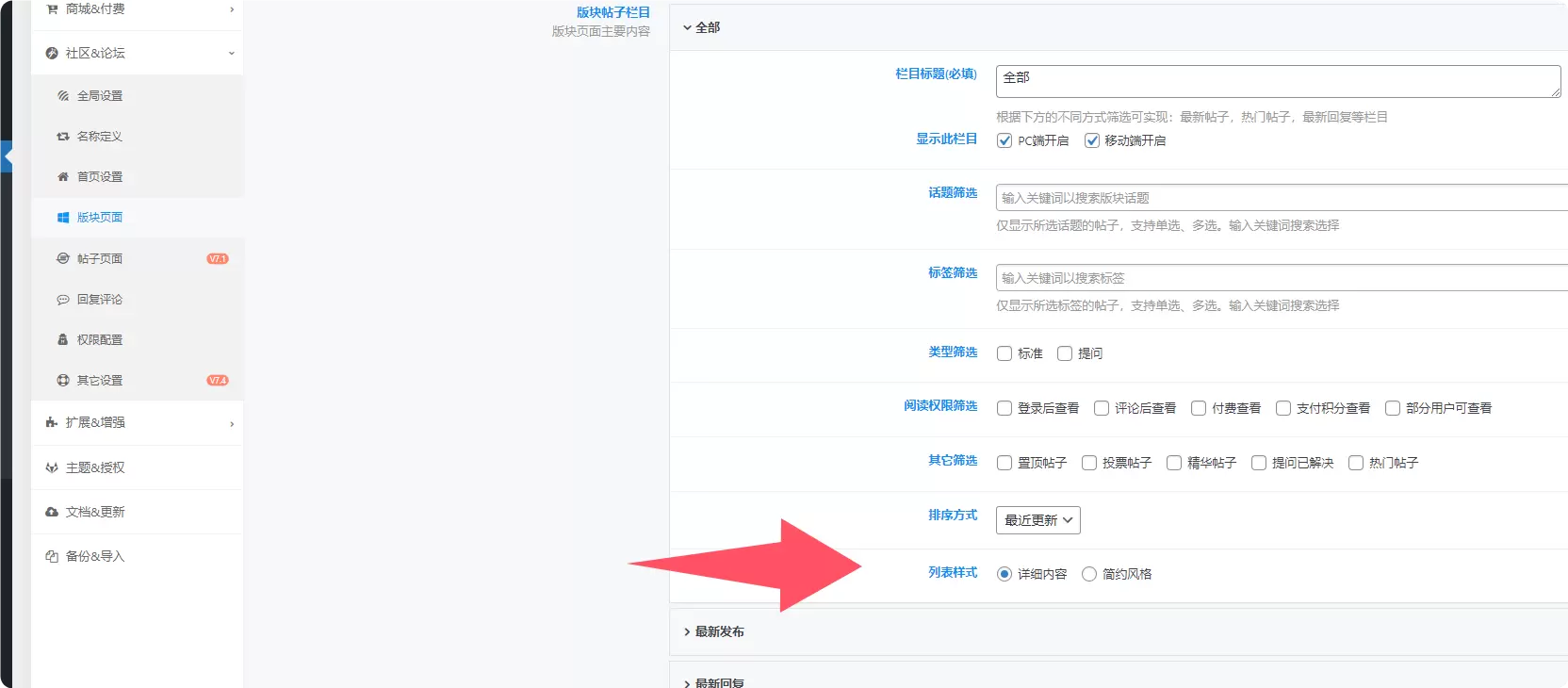Viewport: 1568px width, 688px height.
Task: Open the 排序方式 dropdown showing 最近更新
Action: point(1038,520)
